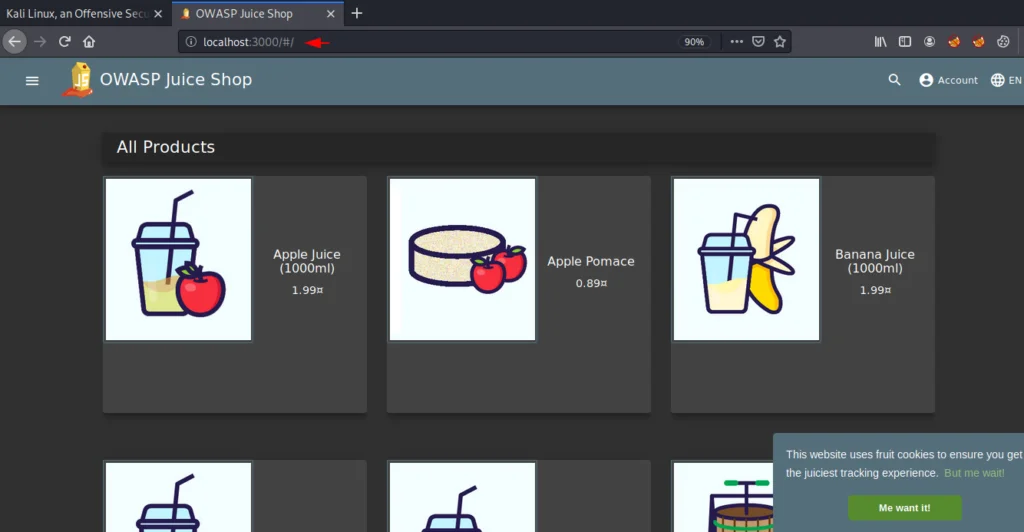Open the fruit press product thumbnail
Viewport: 1024px width, 532px height.
[x=724, y=497]
